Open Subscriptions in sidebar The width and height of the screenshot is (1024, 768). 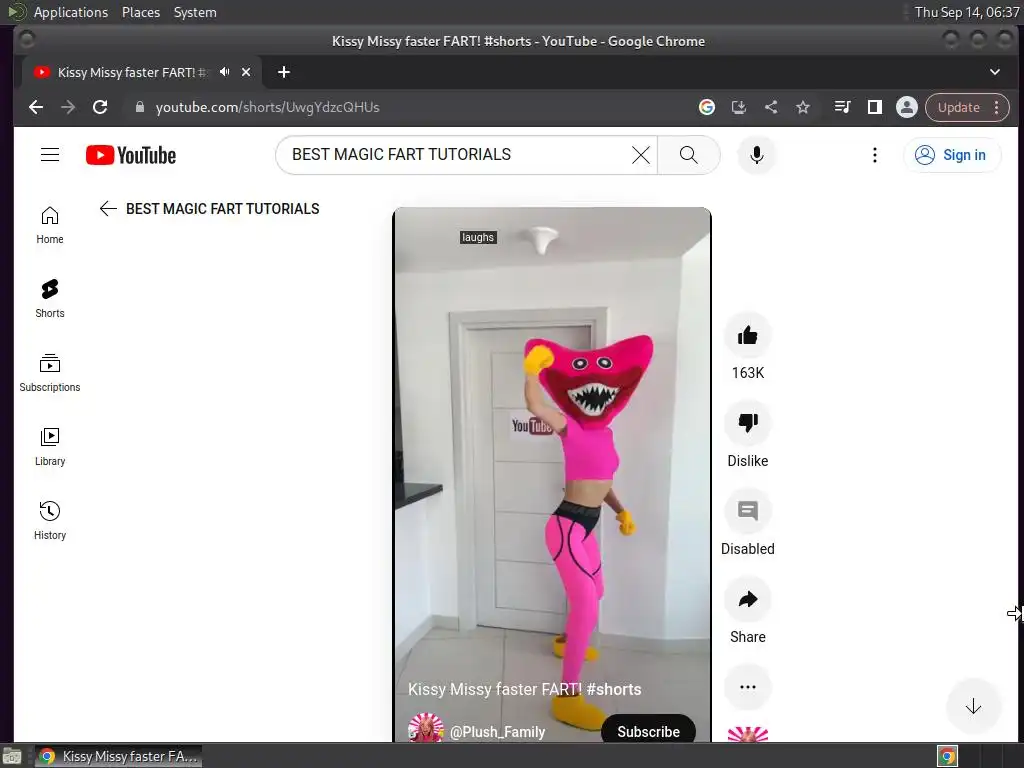coord(50,373)
